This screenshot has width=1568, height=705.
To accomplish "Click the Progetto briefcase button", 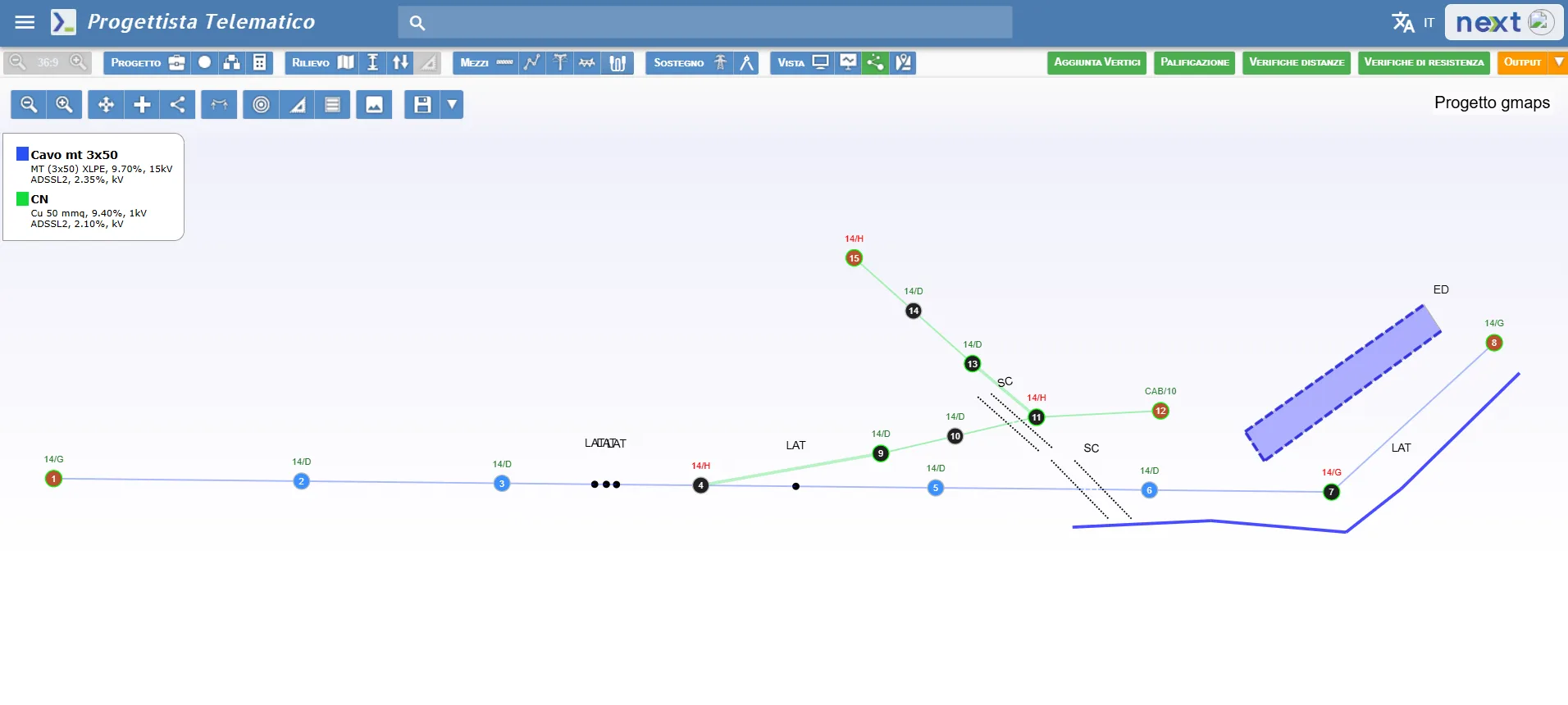I will pyautogui.click(x=147, y=62).
